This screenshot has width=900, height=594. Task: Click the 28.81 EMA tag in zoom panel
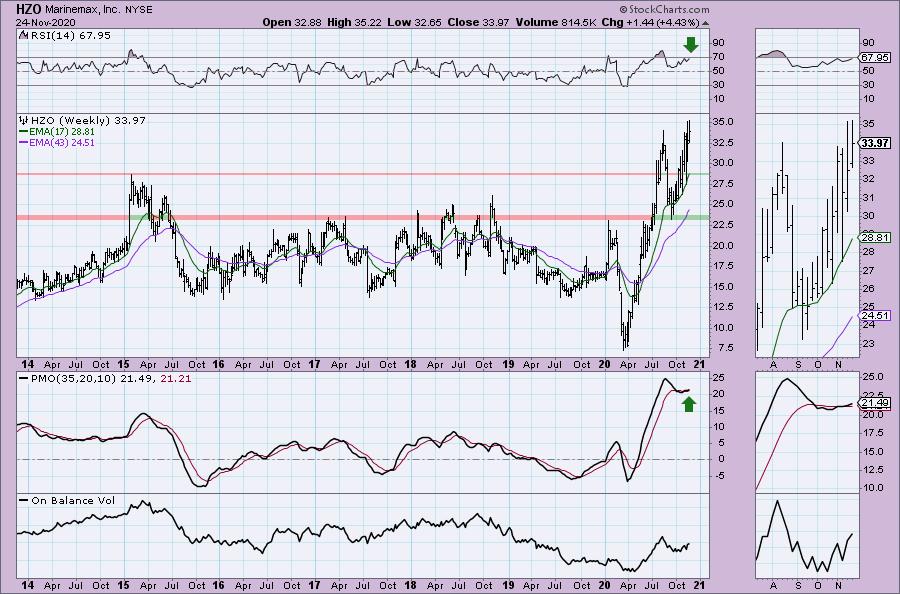(875, 238)
